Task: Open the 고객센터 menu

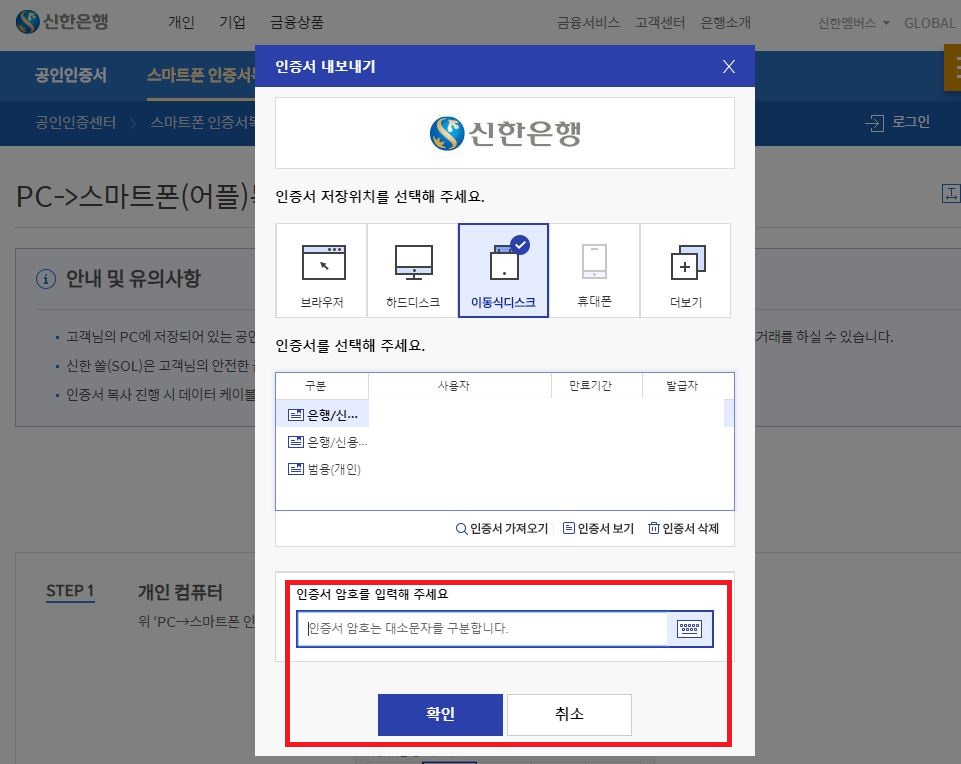Action: 659,23
